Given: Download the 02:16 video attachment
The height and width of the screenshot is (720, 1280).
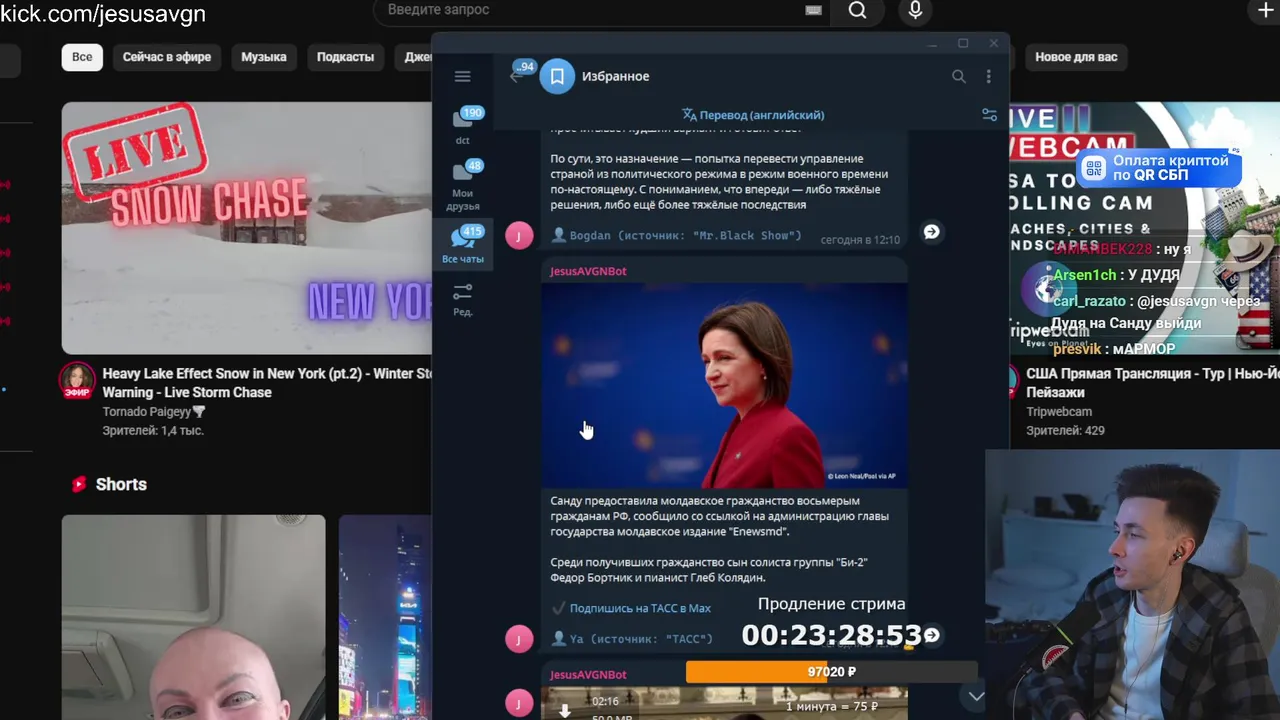Looking at the screenshot, I should click(x=564, y=710).
